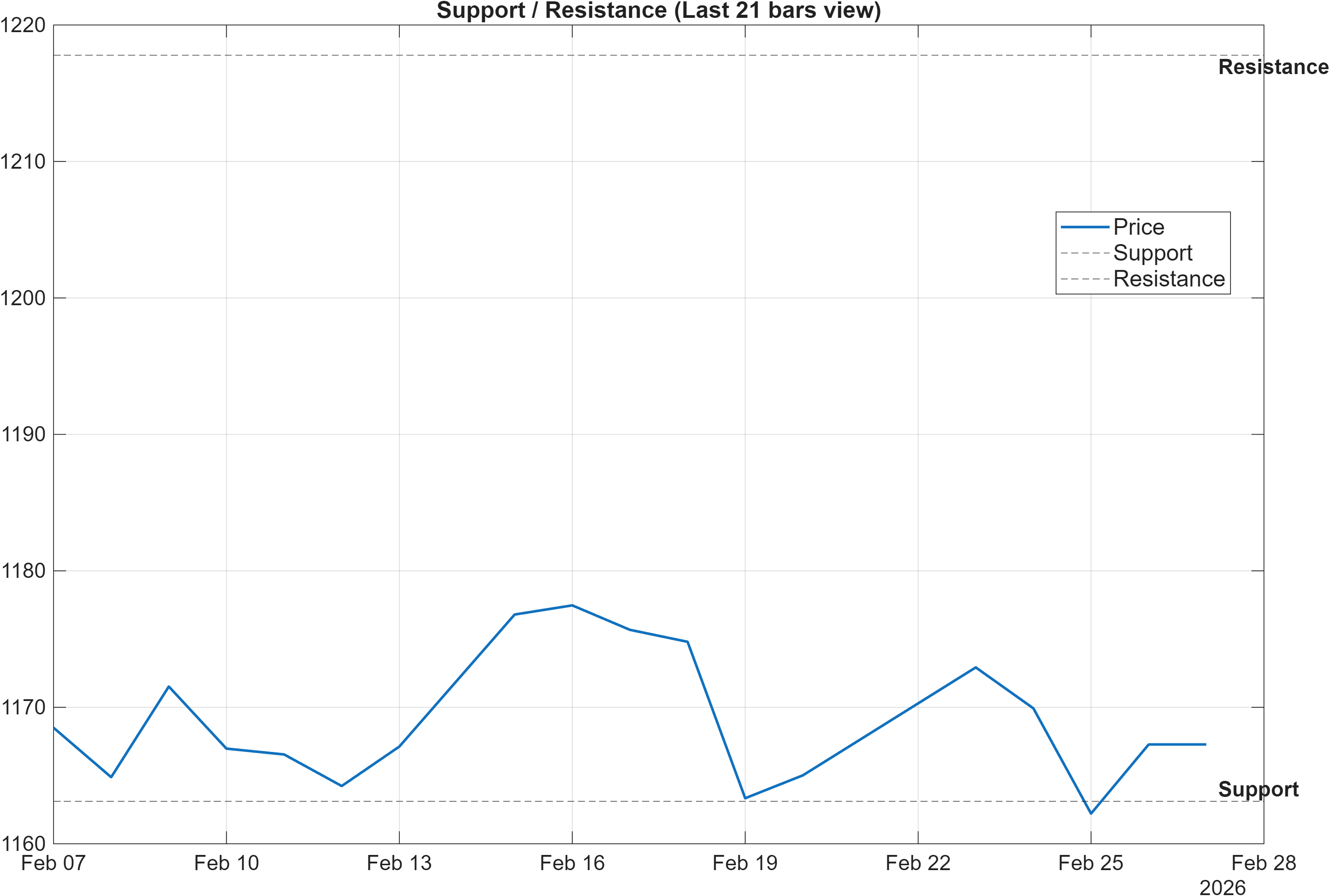Click the '1160' y-axis label

click(x=23, y=843)
